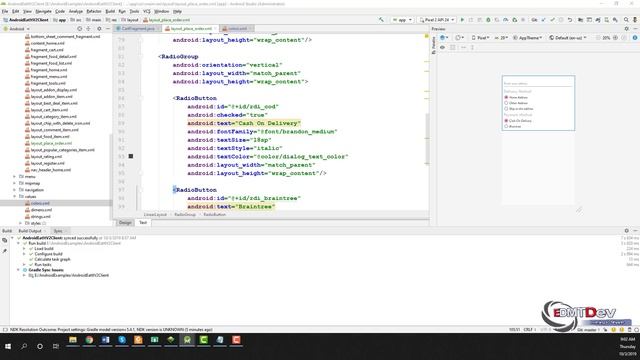
Task: Open Search Everywhere magnifier icon
Action: tap(626, 20)
